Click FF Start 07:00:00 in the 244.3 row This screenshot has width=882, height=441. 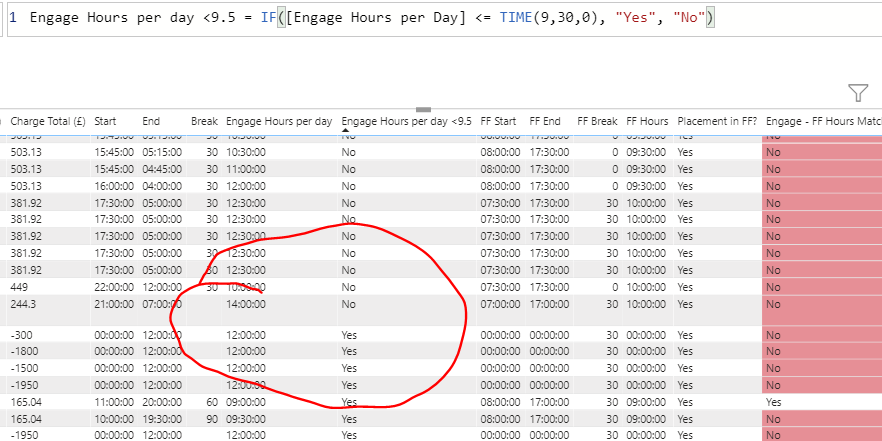(x=501, y=304)
